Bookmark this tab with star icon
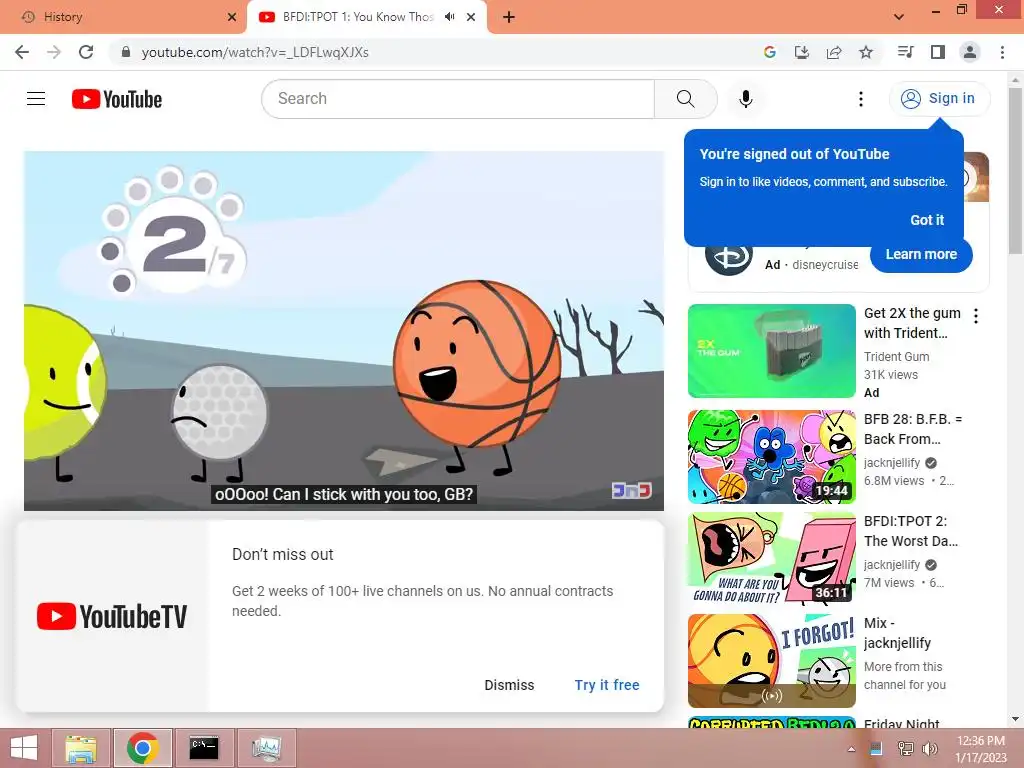Viewport: 1024px width, 768px height. [865, 52]
